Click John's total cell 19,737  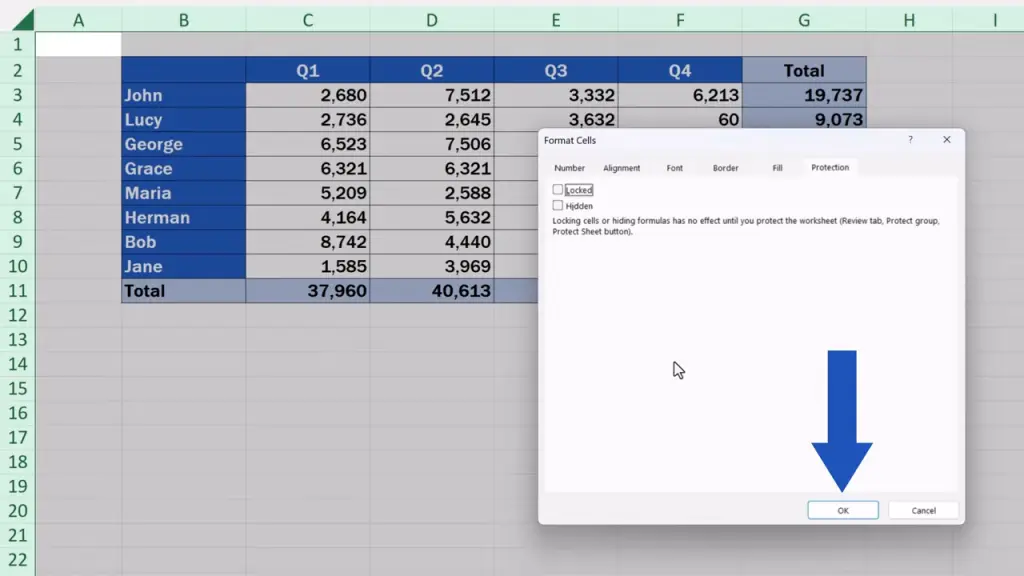pyautogui.click(x=803, y=95)
